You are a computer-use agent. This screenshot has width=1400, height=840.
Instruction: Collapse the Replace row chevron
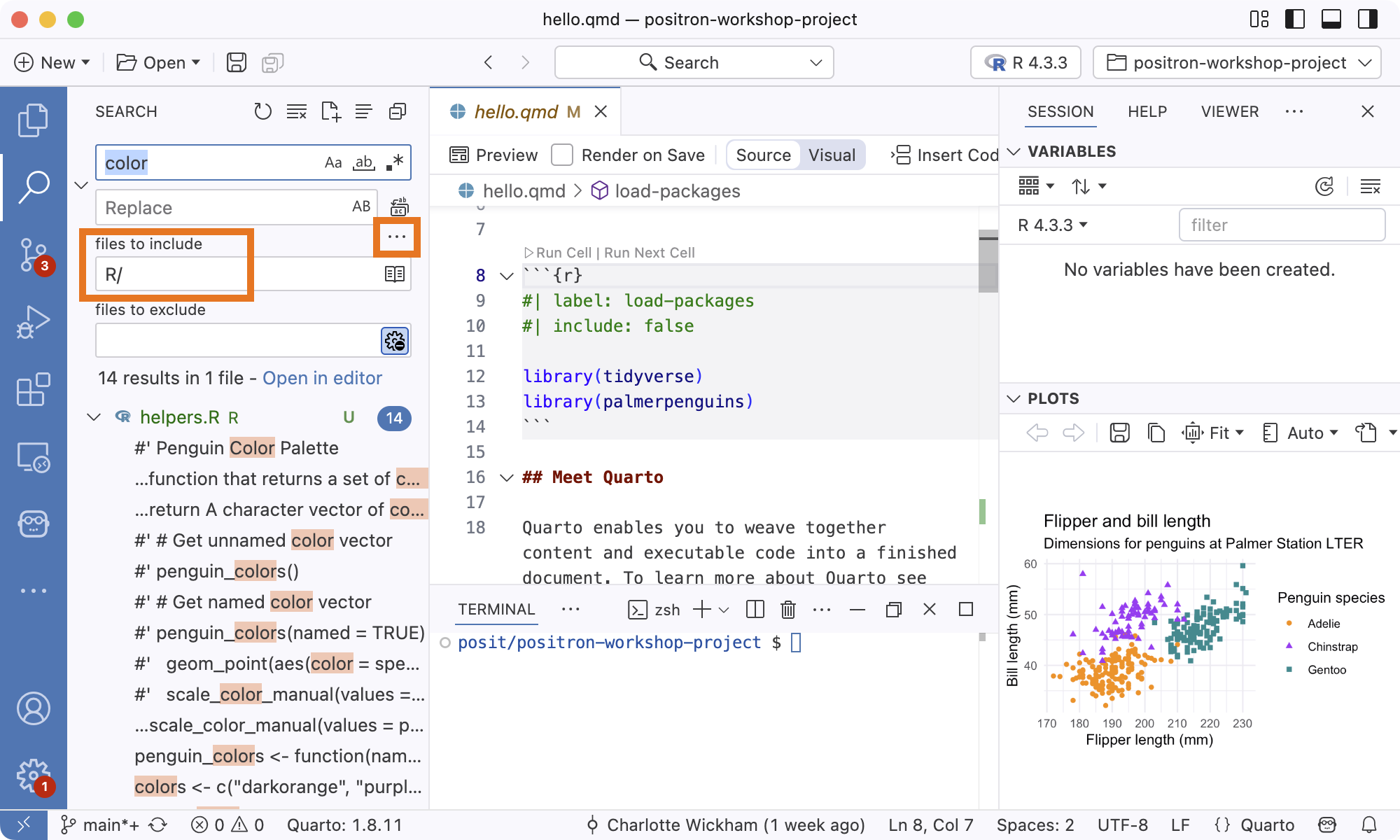point(81,185)
